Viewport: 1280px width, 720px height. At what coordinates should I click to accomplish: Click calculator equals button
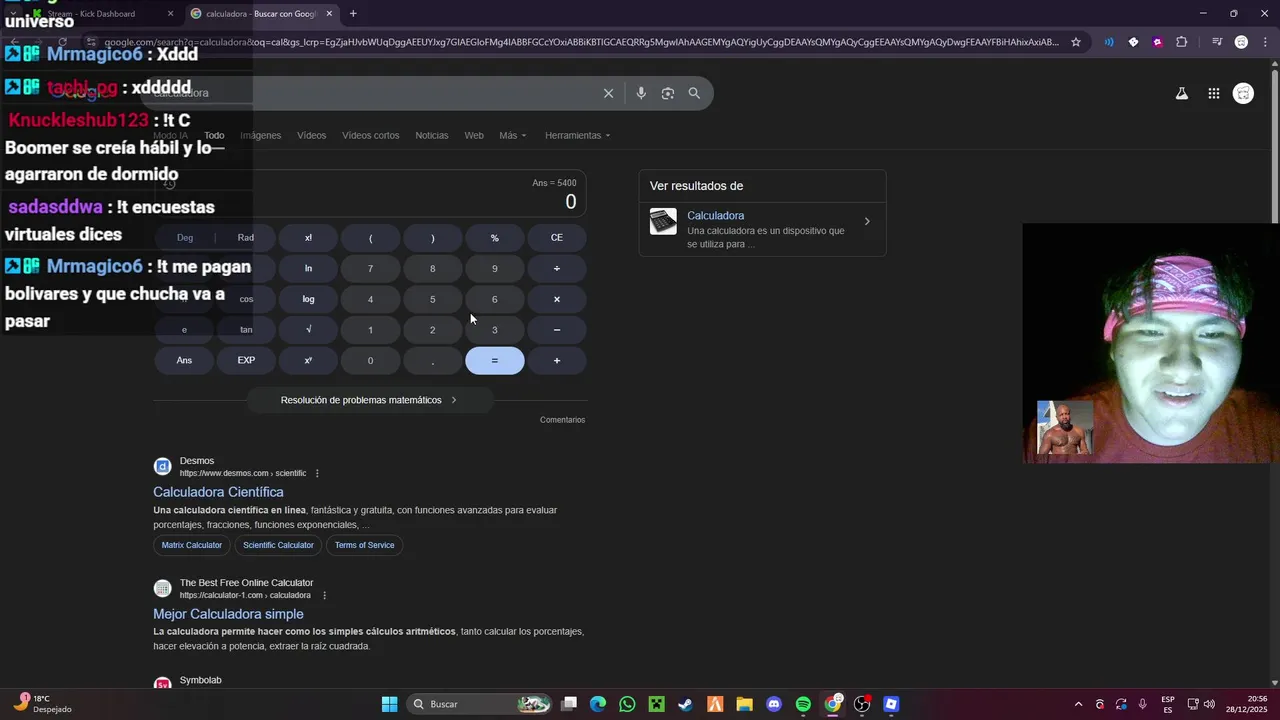(494, 360)
